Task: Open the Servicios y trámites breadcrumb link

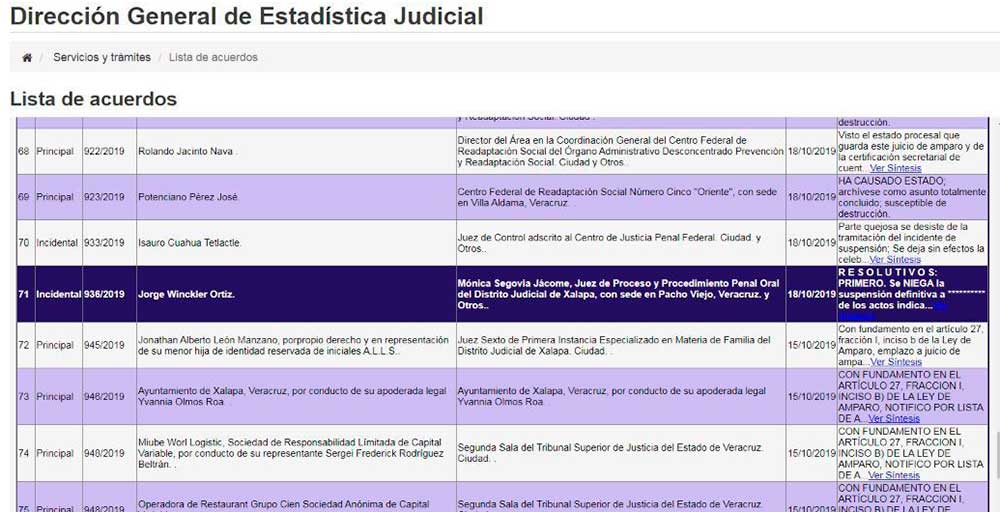Action: 102,58
